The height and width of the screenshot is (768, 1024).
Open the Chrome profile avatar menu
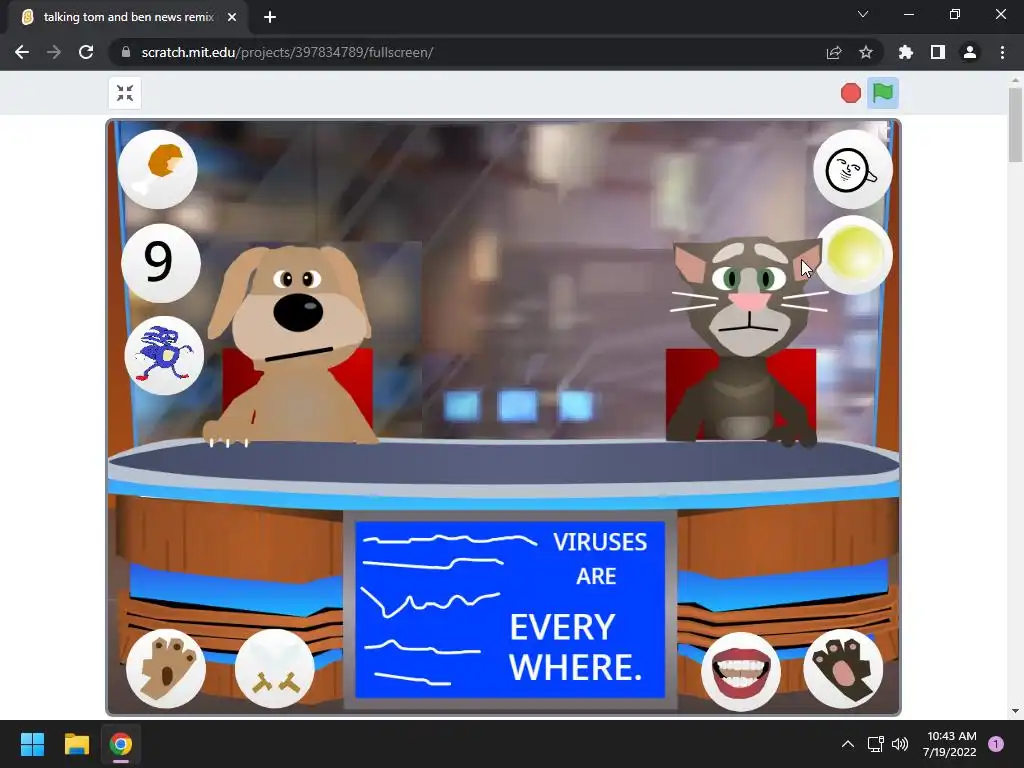click(970, 52)
